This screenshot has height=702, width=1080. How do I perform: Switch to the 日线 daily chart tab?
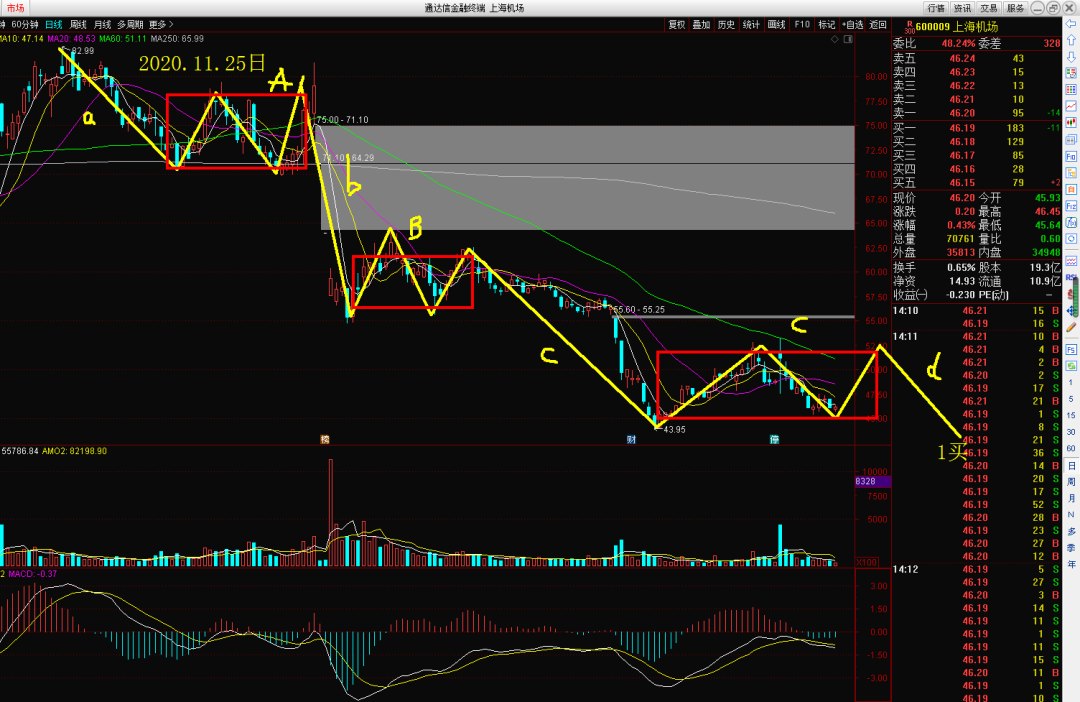(54, 25)
